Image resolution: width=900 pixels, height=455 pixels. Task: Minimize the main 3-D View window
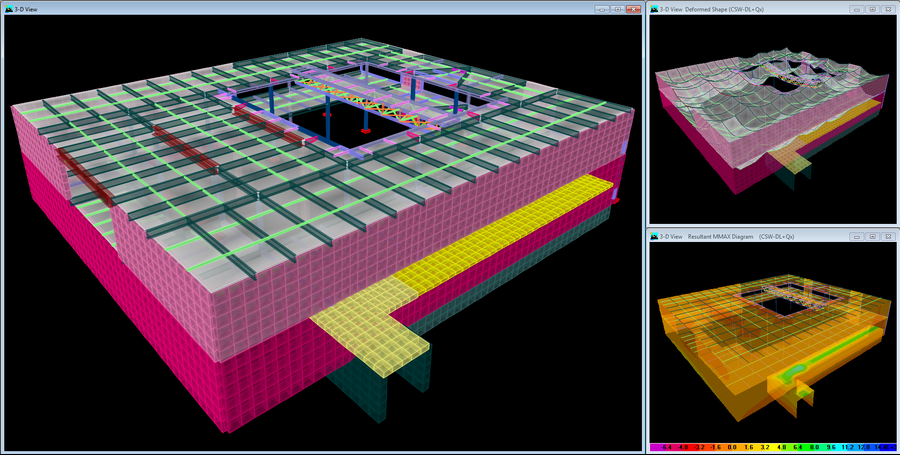[x=603, y=9]
